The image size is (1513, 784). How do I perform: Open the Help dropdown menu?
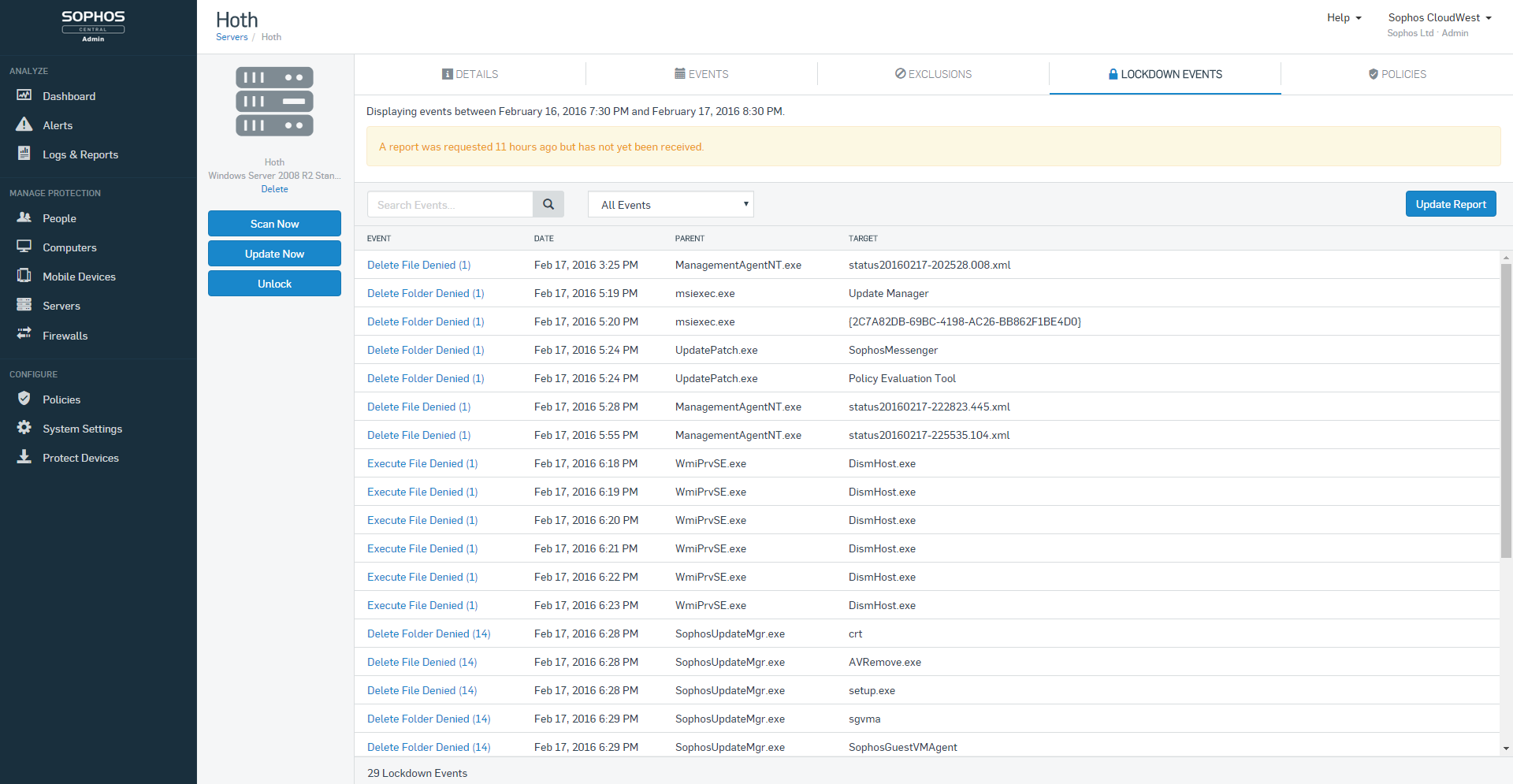click(x=1344, y=17)
